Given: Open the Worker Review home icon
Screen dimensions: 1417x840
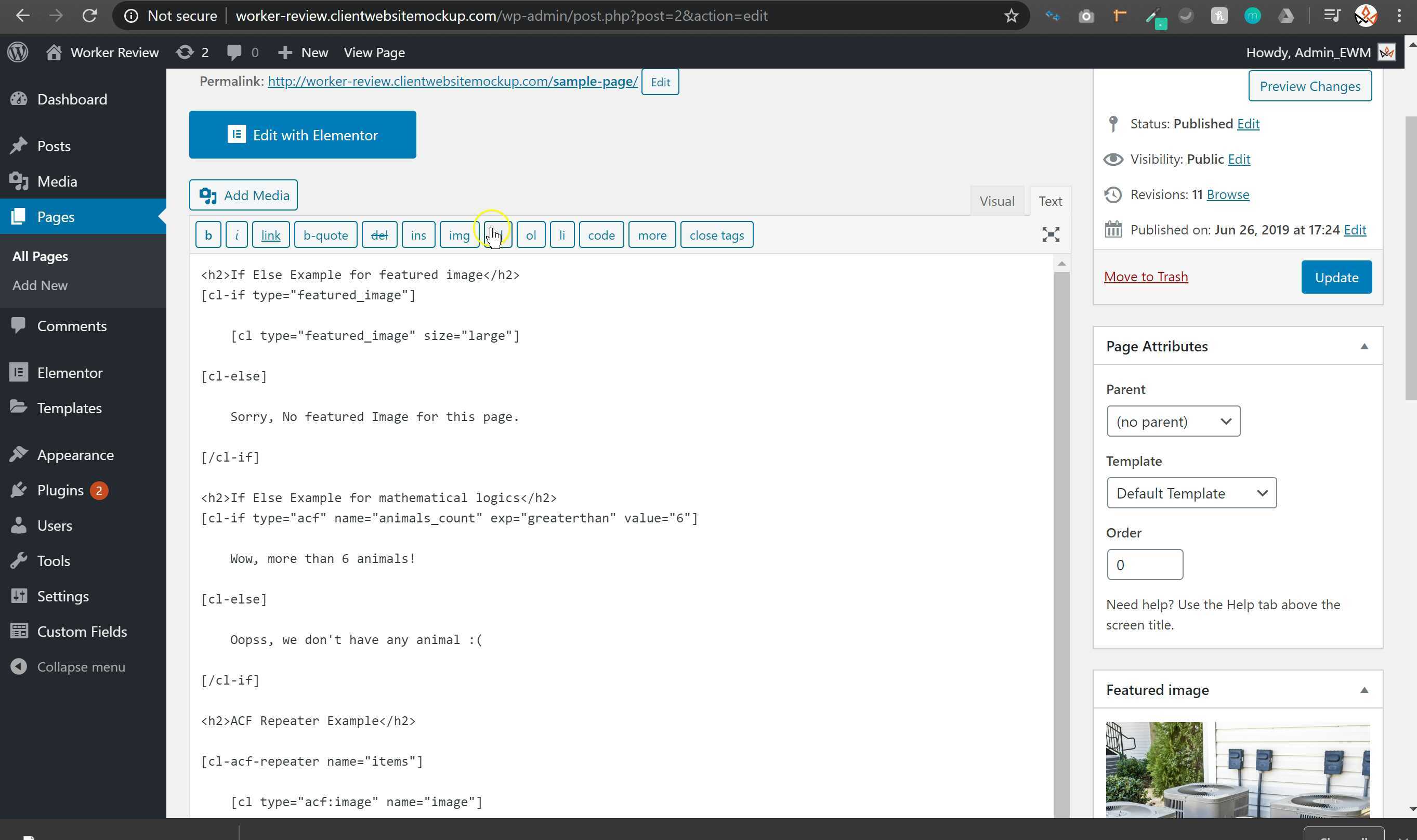Looking at the screenshot, I should 54,52.
